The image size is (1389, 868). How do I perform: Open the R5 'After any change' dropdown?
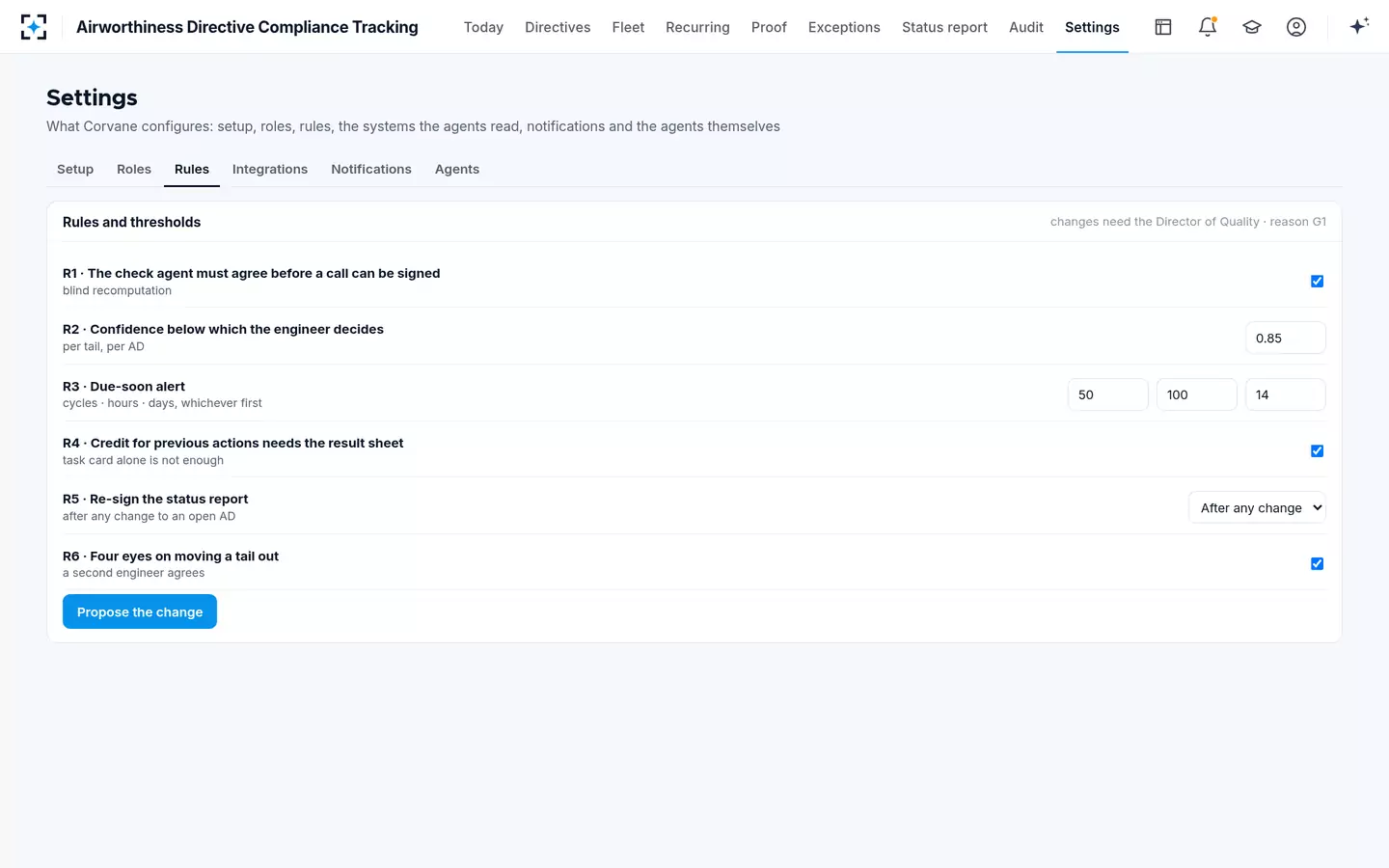pos(1257,508)
